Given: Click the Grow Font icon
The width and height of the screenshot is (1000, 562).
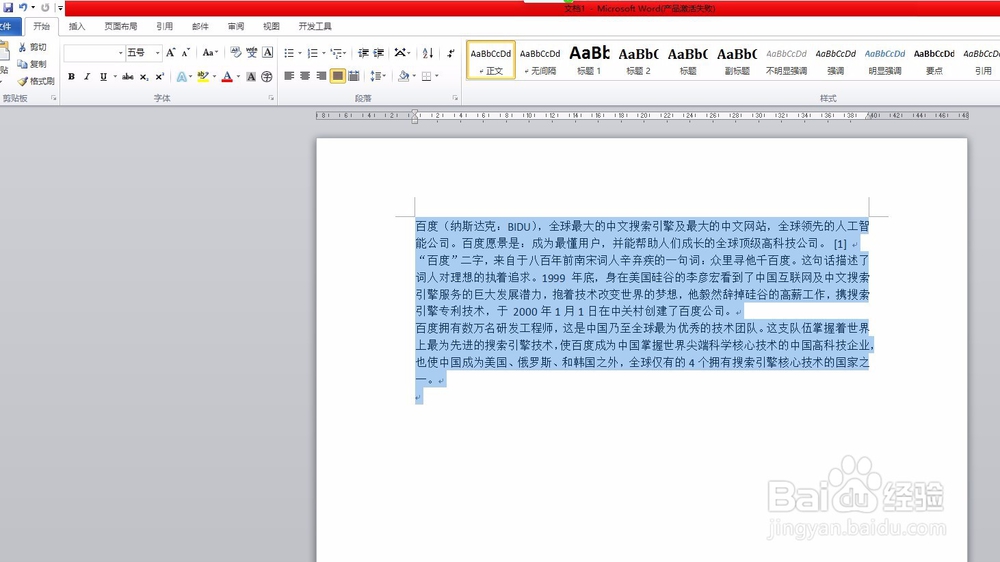Looking at the screenshot, I should [x=170, y=52].
